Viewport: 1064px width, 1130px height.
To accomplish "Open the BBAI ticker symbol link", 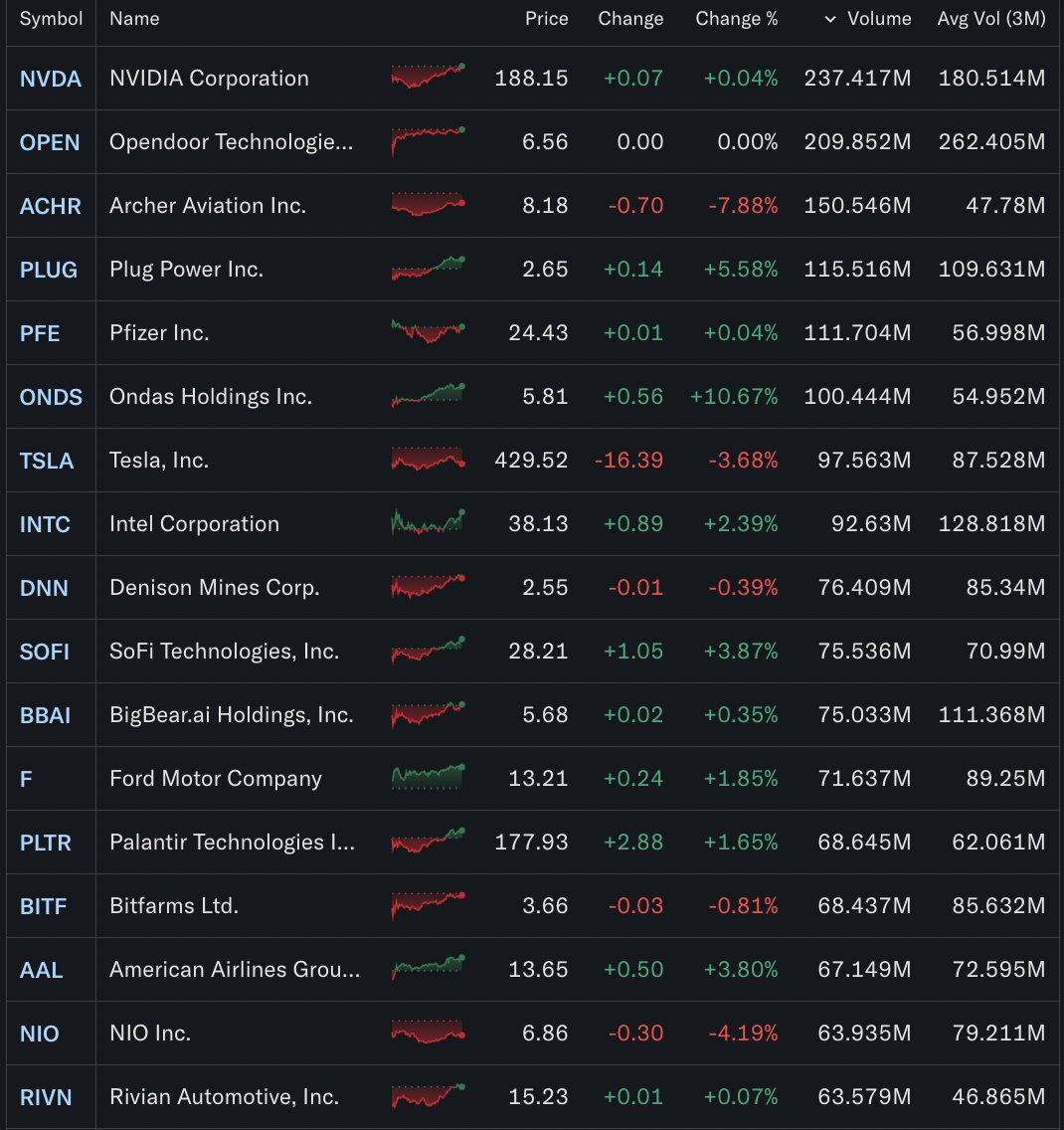I will pyautogui.click(x=46, y=715).
